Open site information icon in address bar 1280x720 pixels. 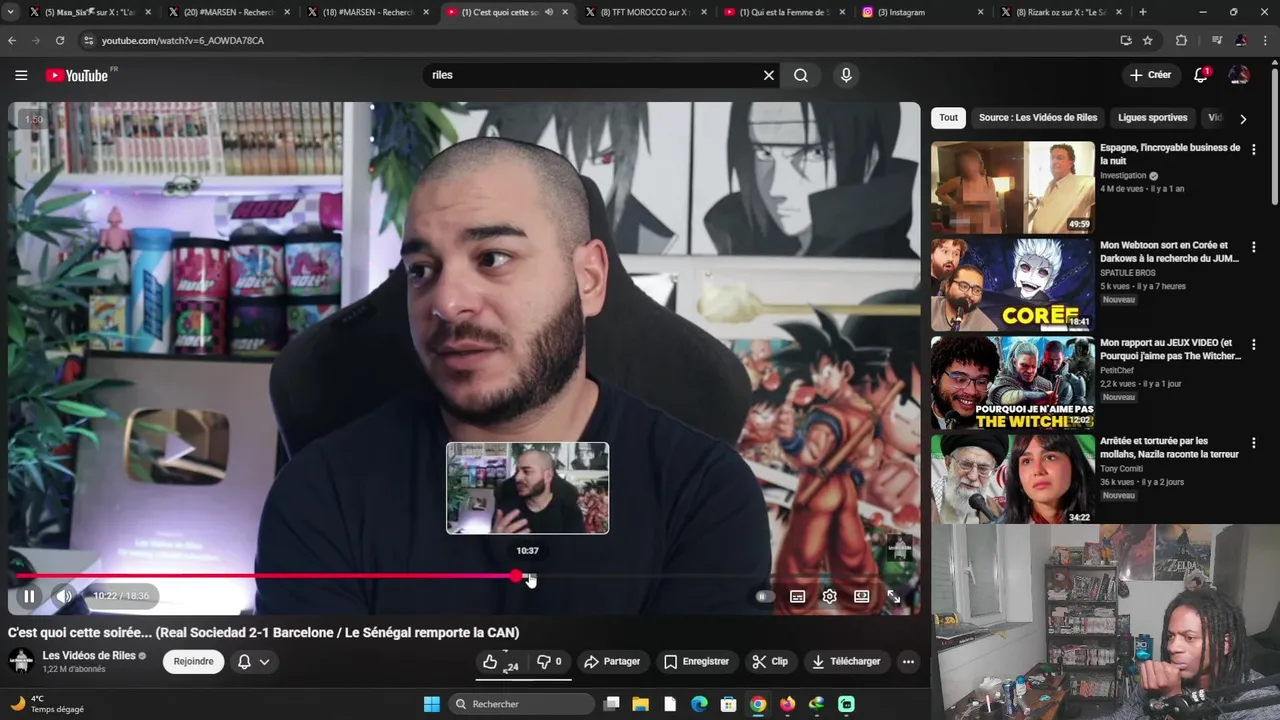coord(88,40)
